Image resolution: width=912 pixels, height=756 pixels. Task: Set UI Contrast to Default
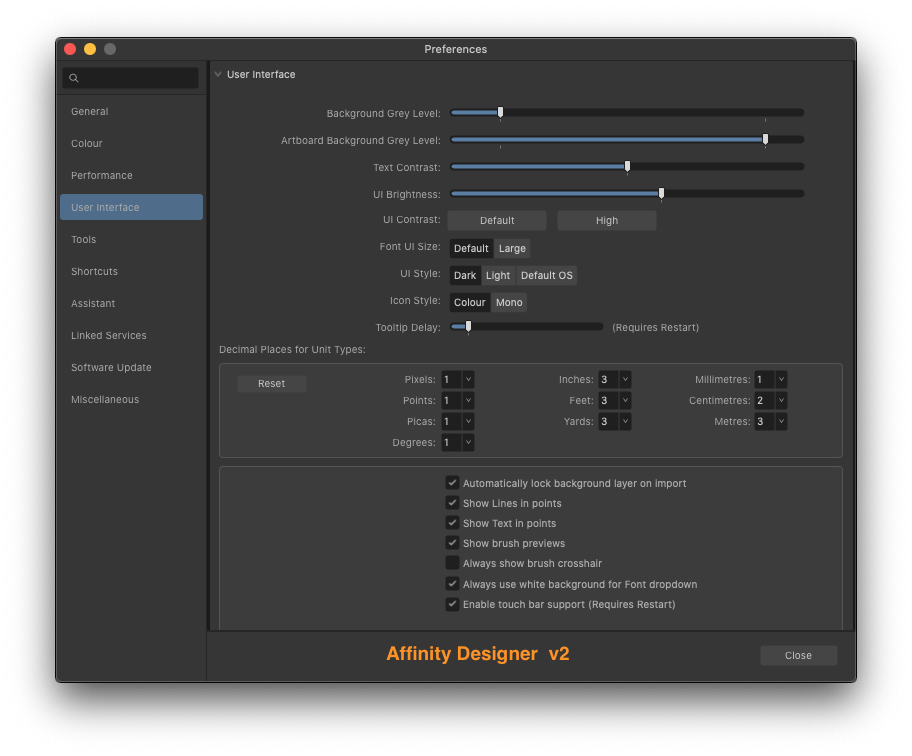[x=497, y=220]
